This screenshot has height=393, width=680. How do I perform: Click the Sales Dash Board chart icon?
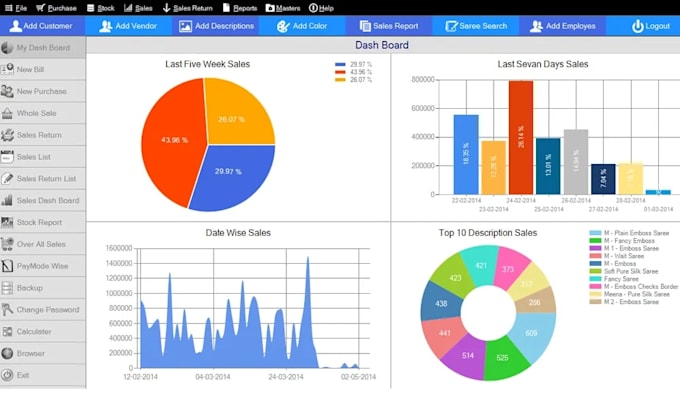tap(7, 200)
